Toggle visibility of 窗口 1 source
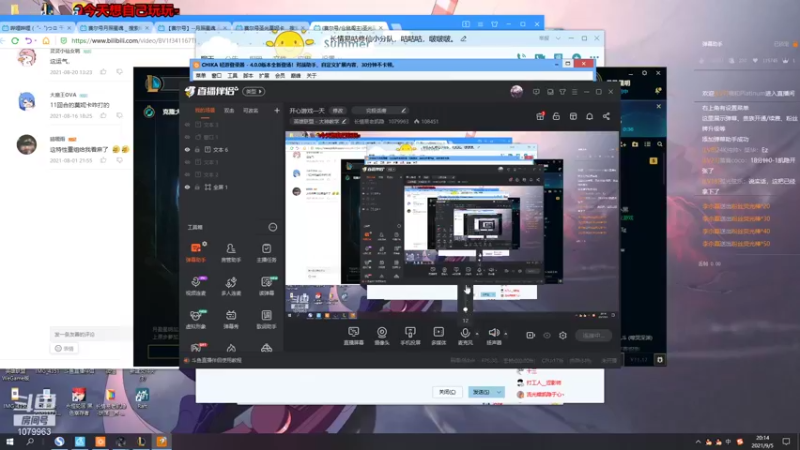Viewport: 800px width, 450px height. click(x=187, y=137)
